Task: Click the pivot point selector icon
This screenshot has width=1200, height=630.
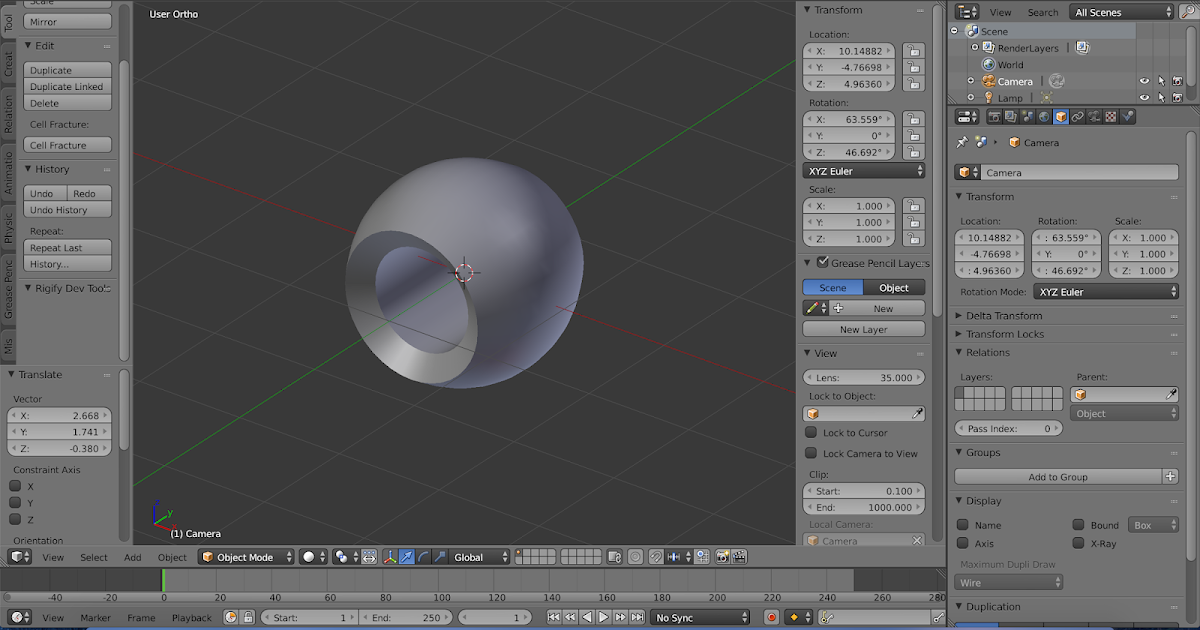Action: click(345, 557)
